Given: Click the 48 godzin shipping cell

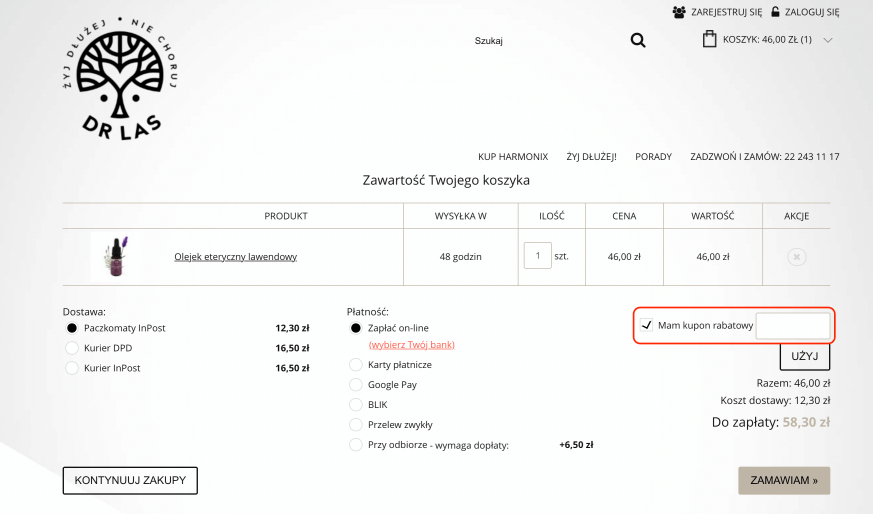Looking at the screenshot, I should (x=460, y=257).
